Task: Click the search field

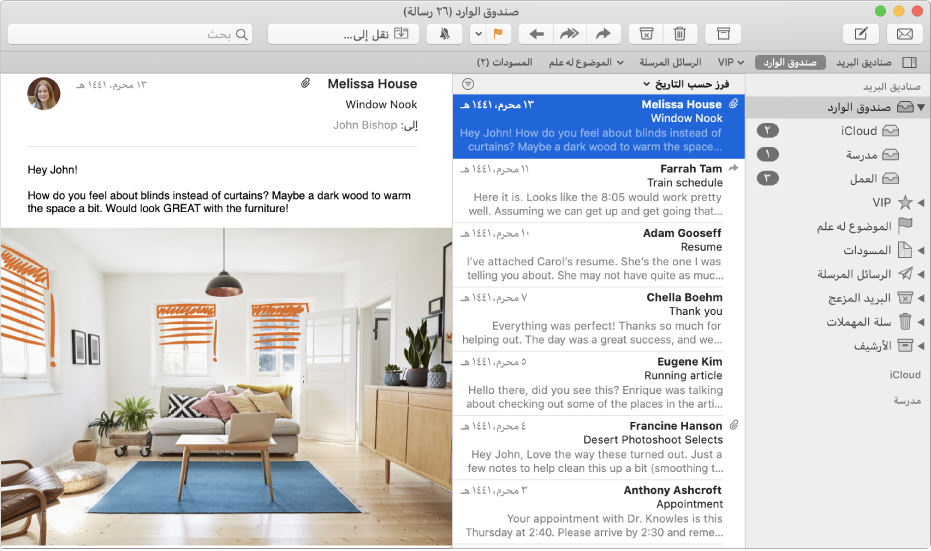Action: (130, 34)
